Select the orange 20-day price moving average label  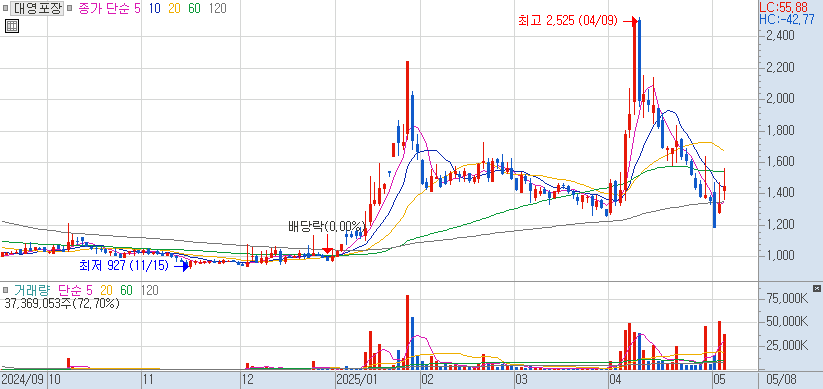[174, 8]
